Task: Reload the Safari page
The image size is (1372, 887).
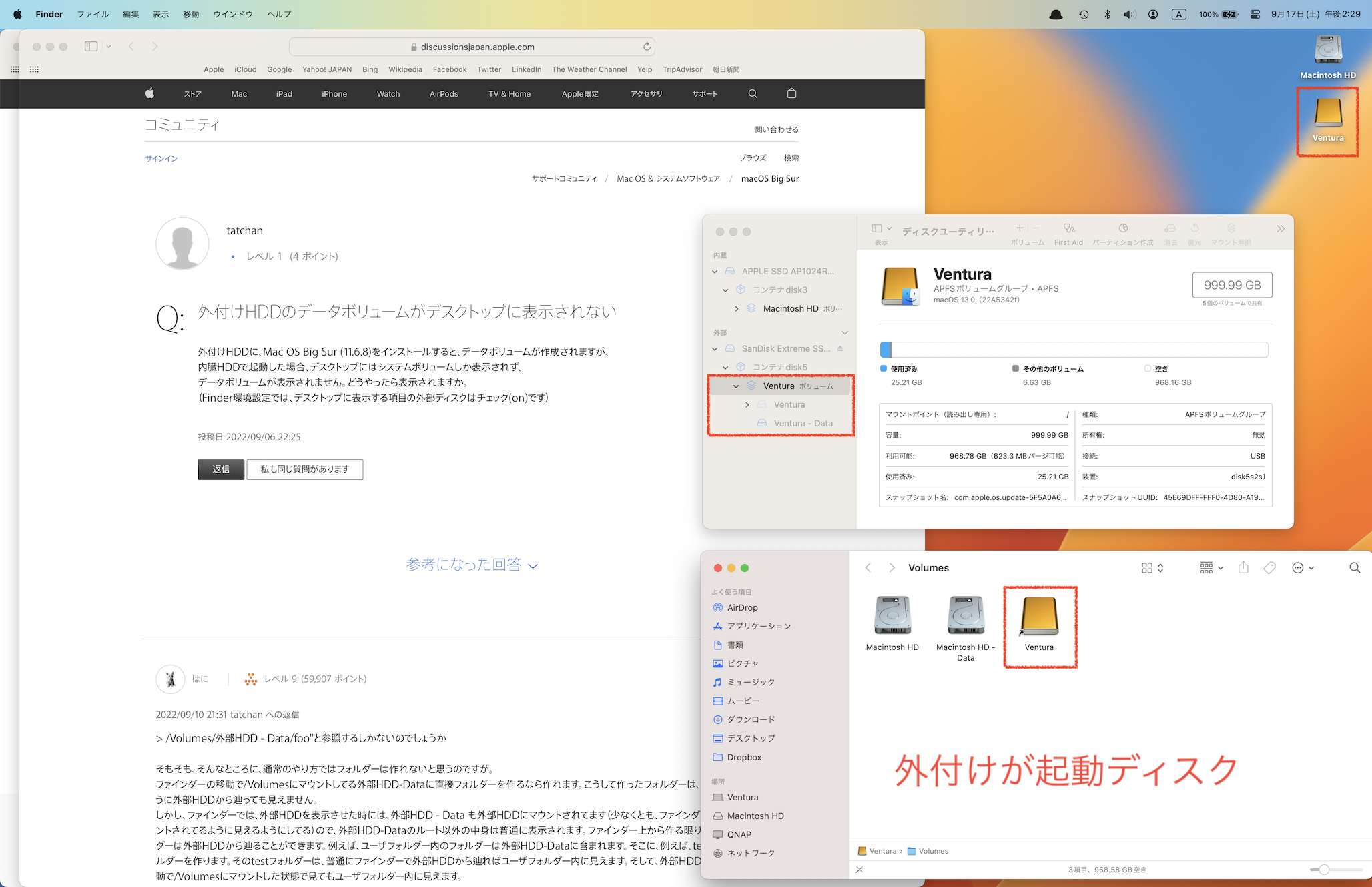Action: coord(646,47)
